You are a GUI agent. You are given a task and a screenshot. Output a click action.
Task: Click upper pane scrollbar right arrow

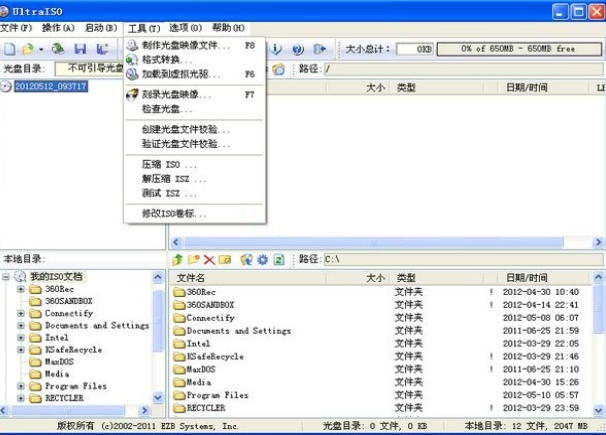tap(598, 242)
